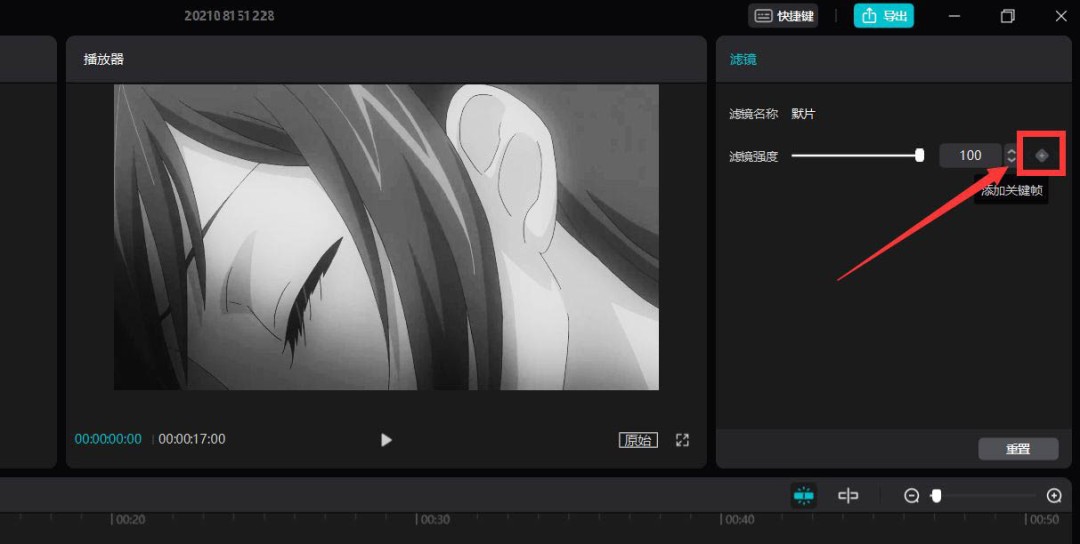Zoom in the timeline with plus icon
The width and height of the screenshot is (1080, 544).
(x=1054, y=496)
